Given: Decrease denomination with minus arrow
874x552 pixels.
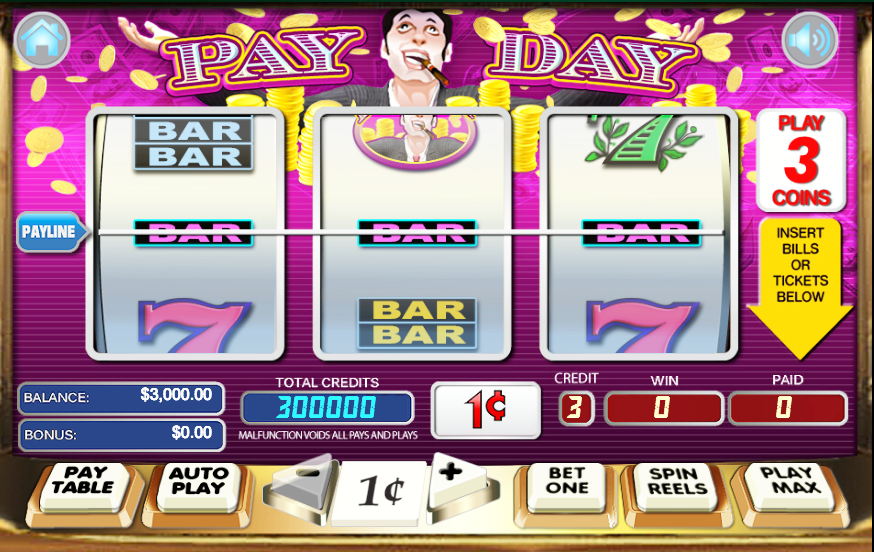Looking at the screenshot, I should tap(303, 486).
